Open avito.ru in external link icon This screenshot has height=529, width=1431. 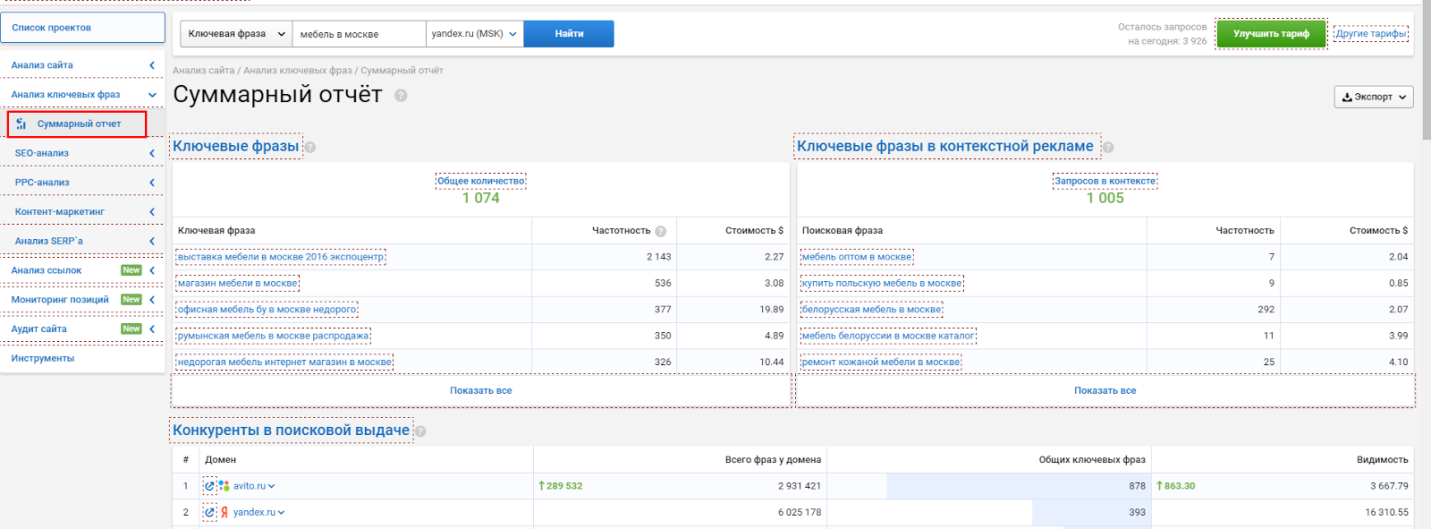point(210,485)
